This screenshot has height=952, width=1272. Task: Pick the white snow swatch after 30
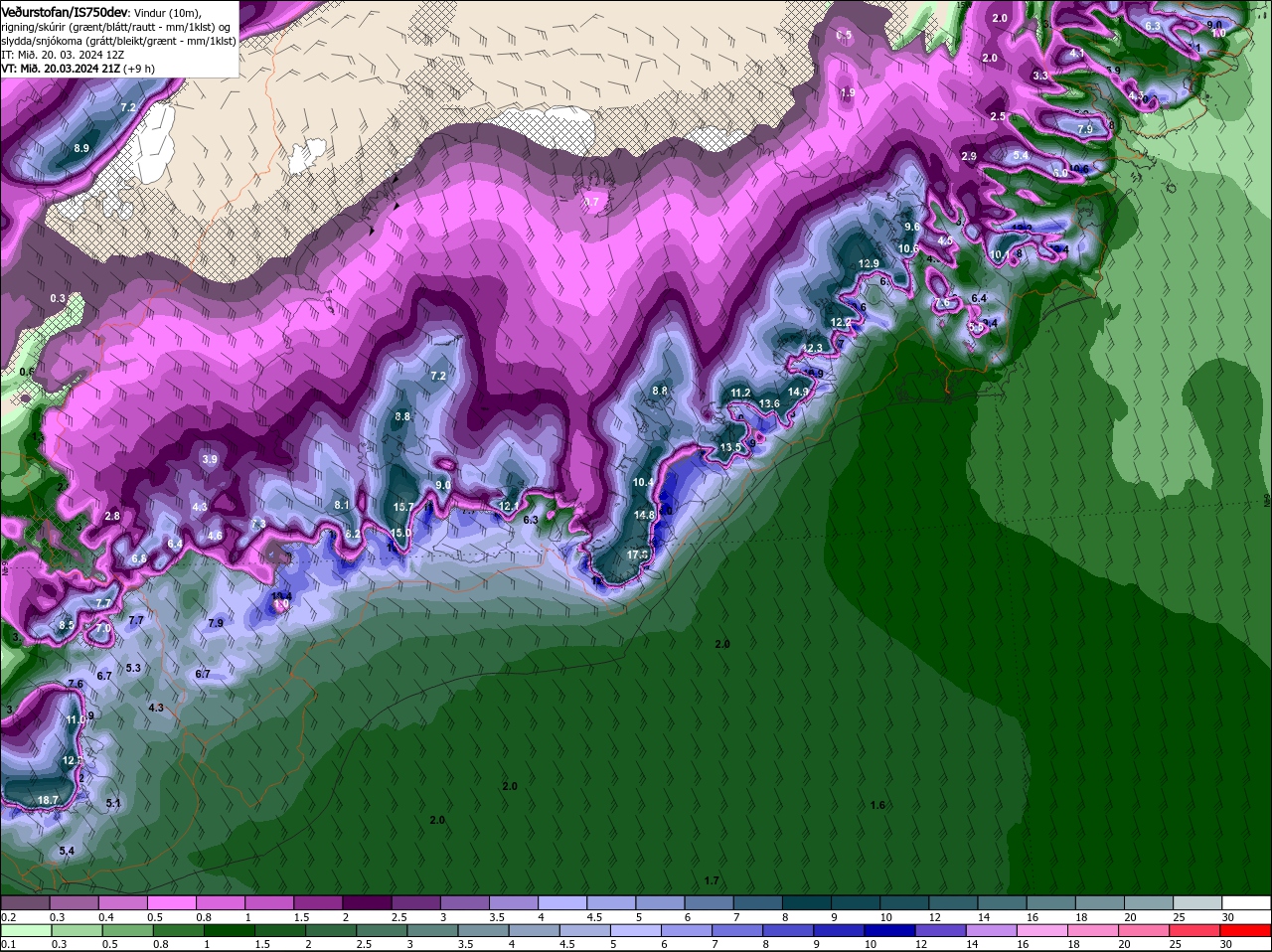pyautogui.click(x=1247, y=902)
